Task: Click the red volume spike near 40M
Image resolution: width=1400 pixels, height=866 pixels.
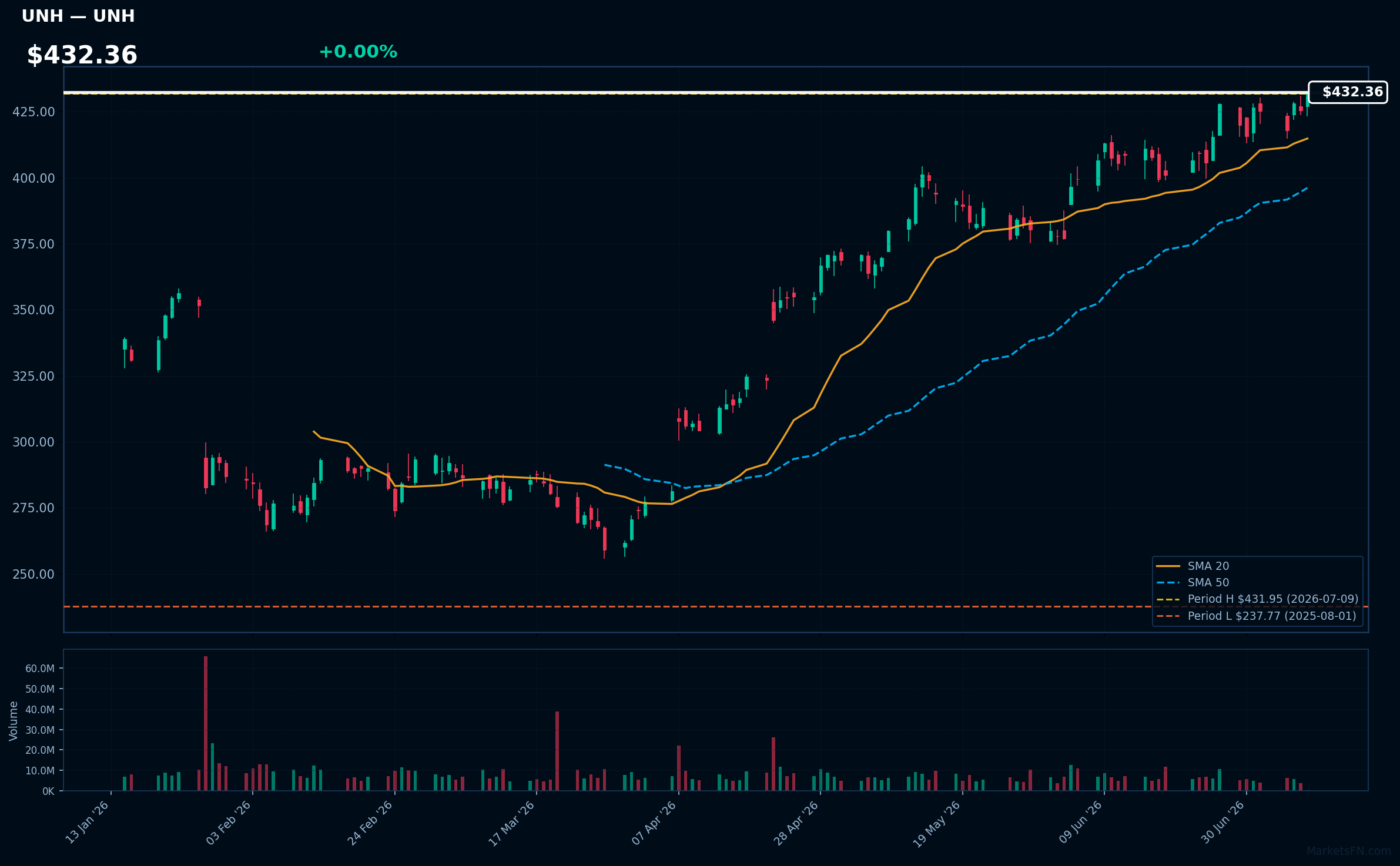Action: pos(557,751)
